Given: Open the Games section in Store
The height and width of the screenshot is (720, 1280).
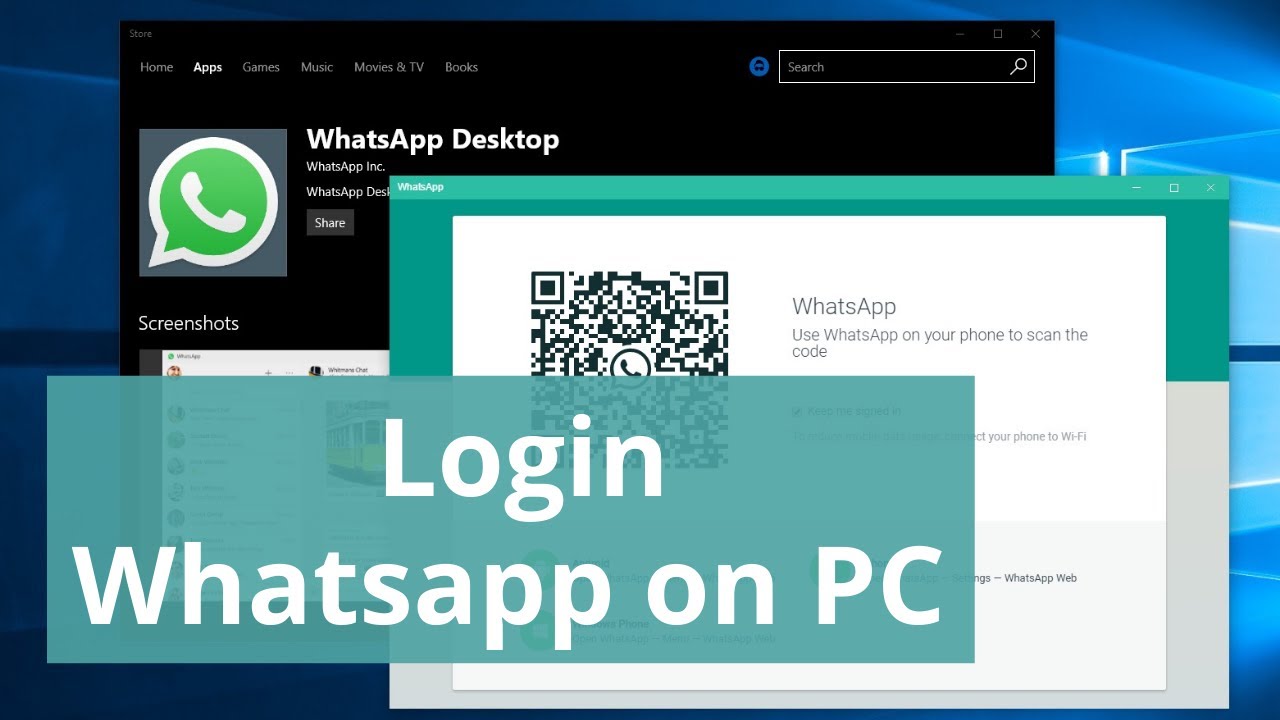Looking at the screenshot, I should coord(261,67).
